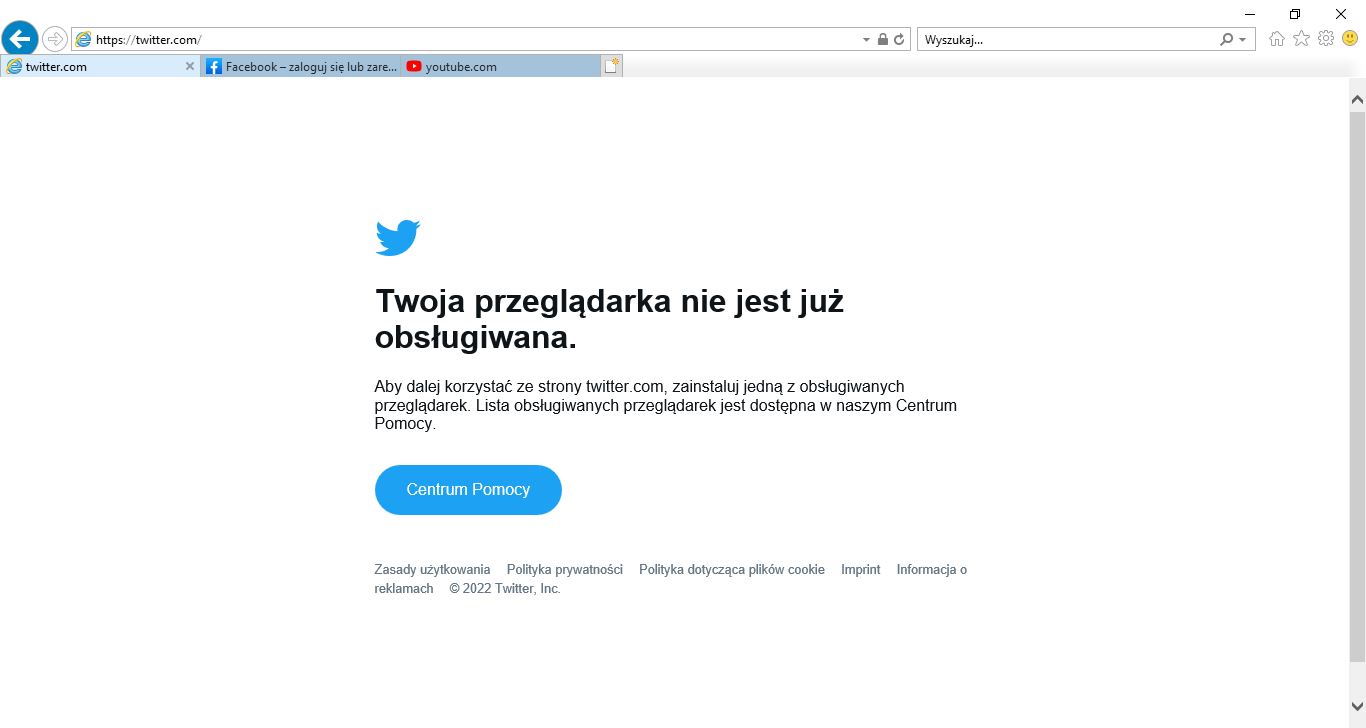Click the vertical scrollbar thumb
This screenshot has height=728, width=1366.
[1357, 385]
